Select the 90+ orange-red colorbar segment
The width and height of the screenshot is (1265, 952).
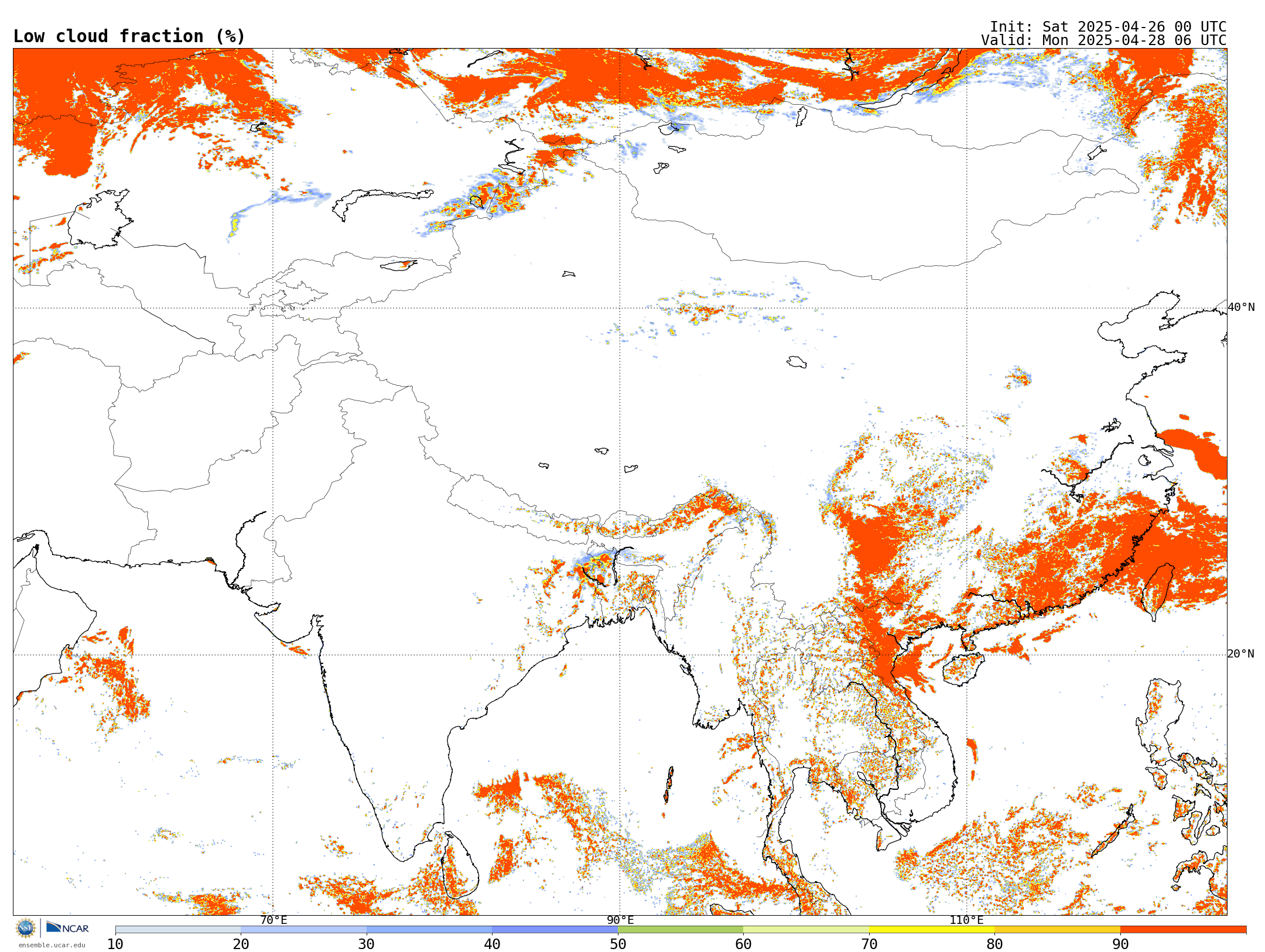tap(1183, 930)
